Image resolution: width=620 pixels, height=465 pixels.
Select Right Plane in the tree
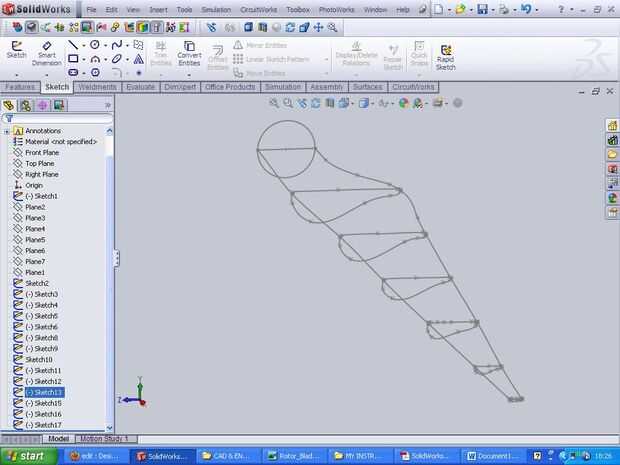42,174
